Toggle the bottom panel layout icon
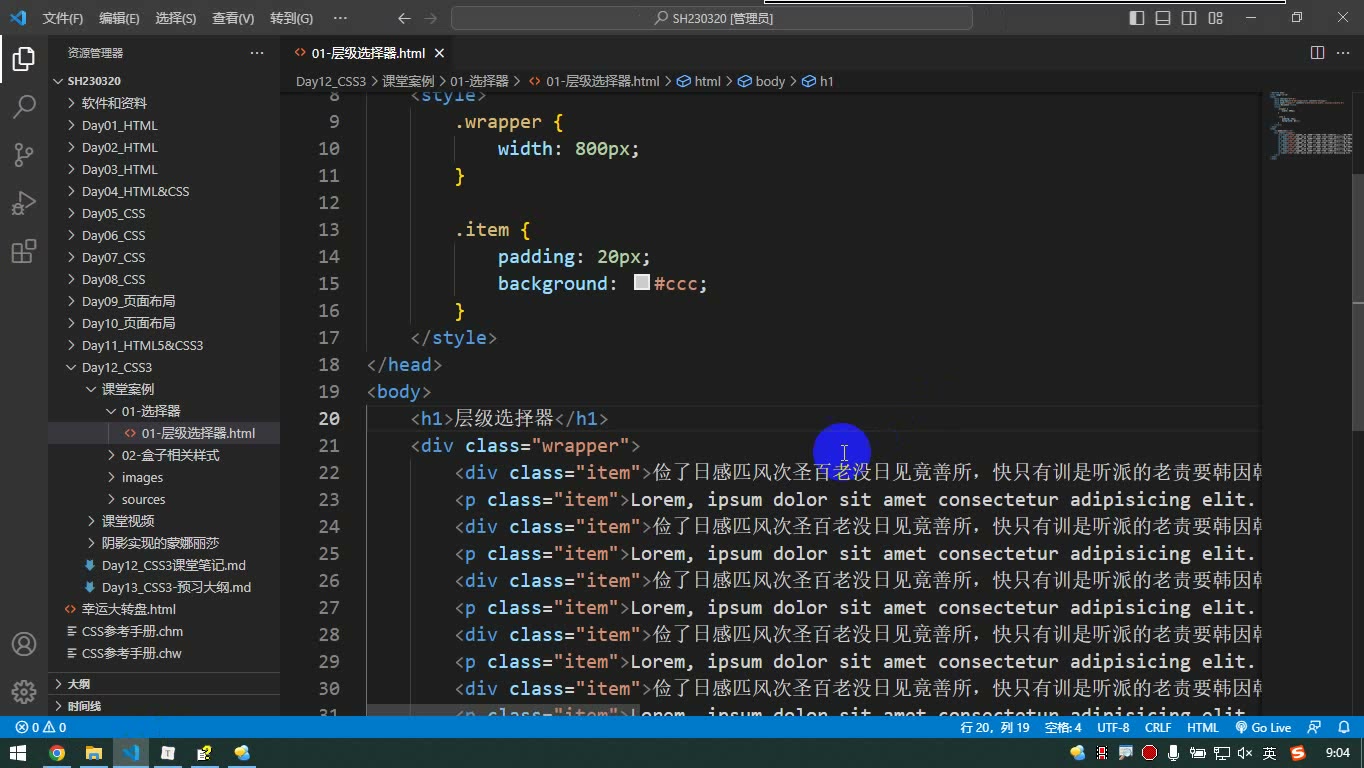The image size is (1364, 768). (1163, 18)
